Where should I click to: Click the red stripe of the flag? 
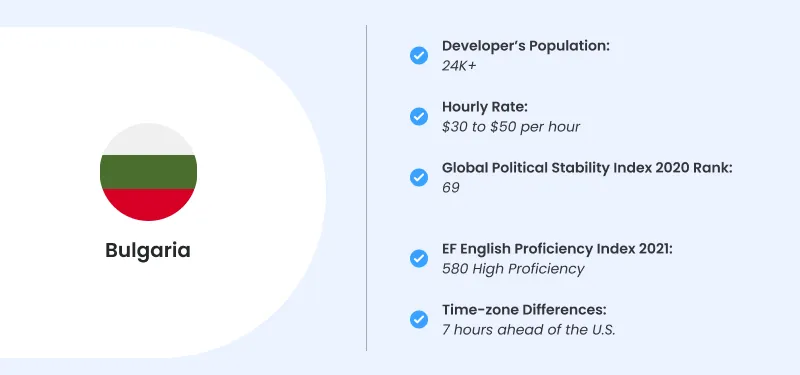[x=148, y=204]
